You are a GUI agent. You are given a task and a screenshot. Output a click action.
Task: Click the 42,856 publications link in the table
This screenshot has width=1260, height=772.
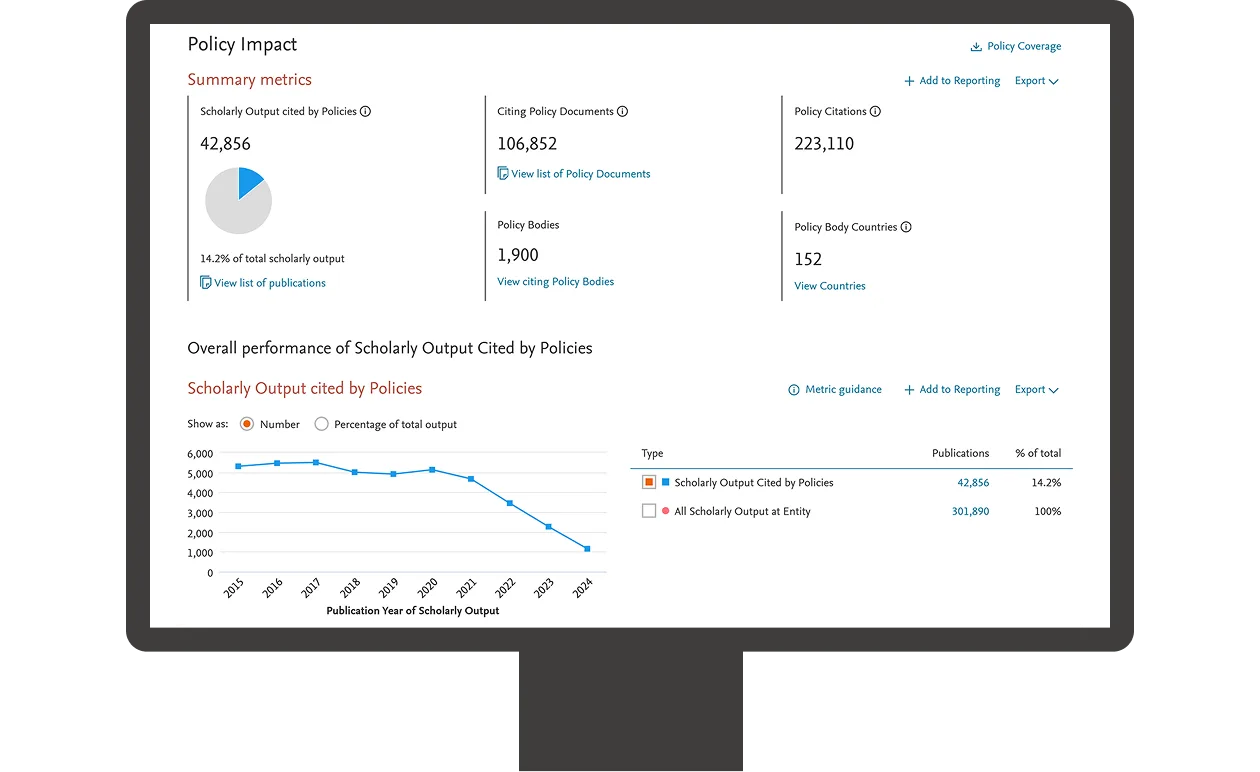coord(973,481)
